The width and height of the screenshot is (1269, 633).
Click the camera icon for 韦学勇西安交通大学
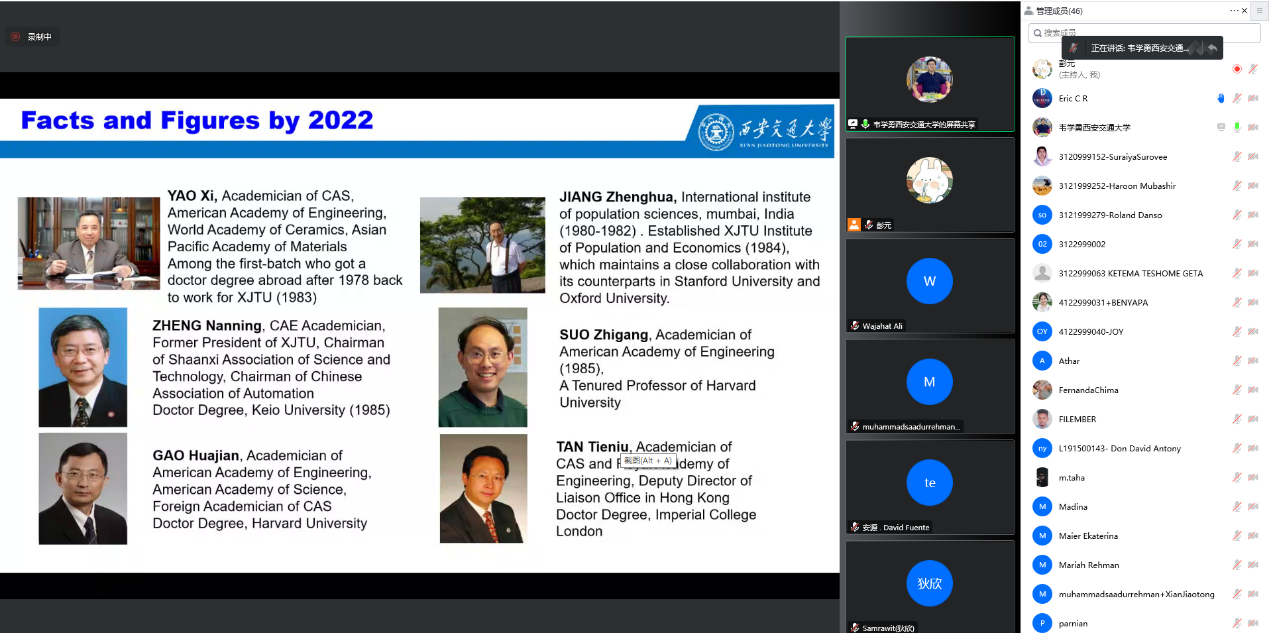(1253, 127)
